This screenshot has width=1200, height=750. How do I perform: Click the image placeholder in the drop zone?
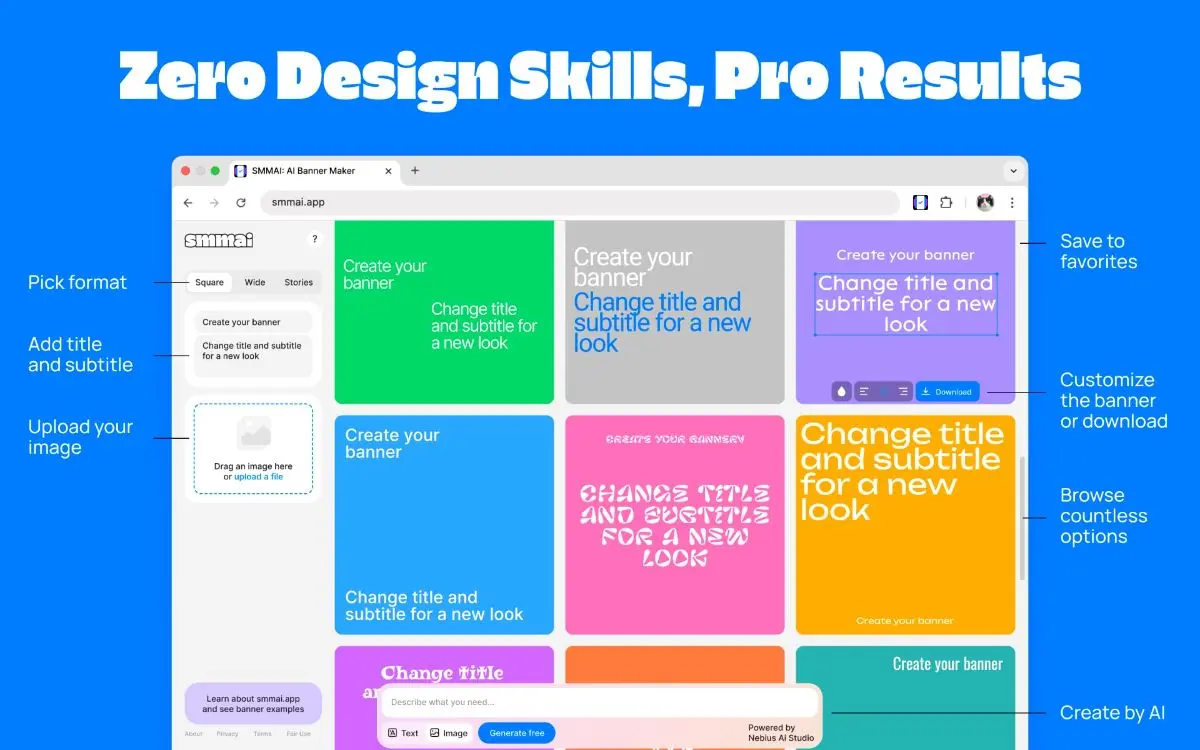(253, 434)
